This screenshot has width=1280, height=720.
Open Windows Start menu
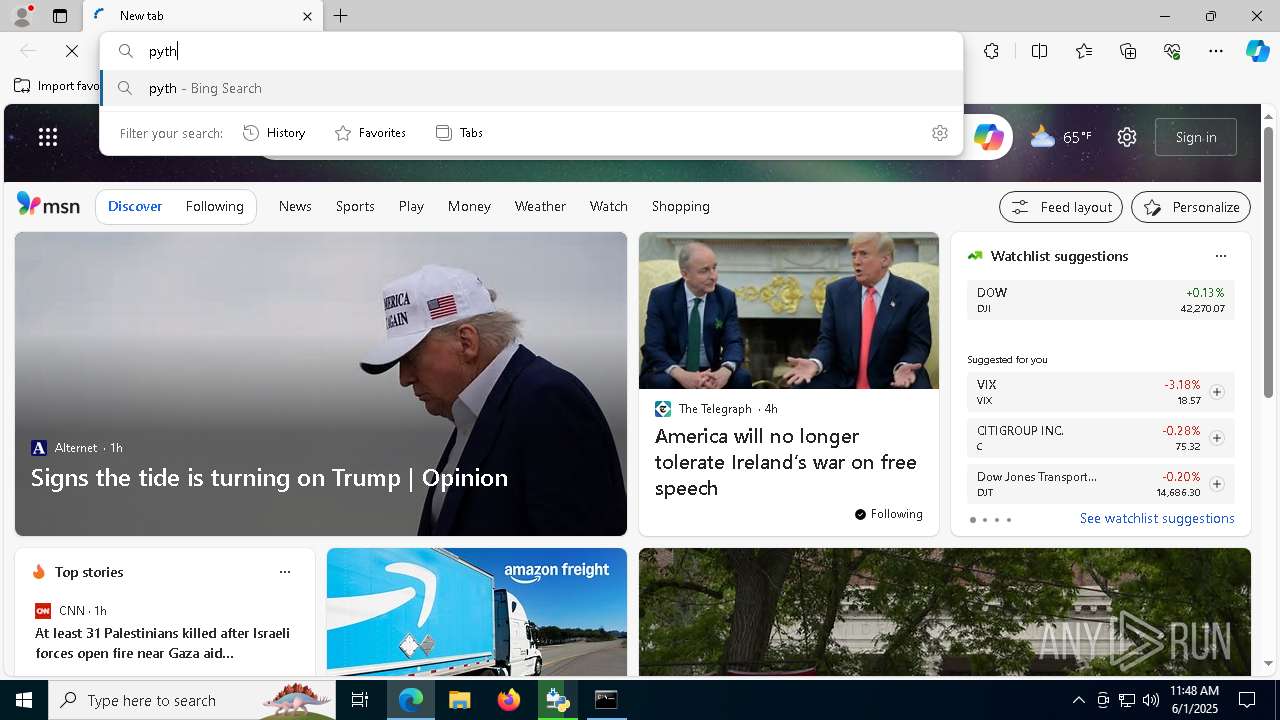point(24,700)
